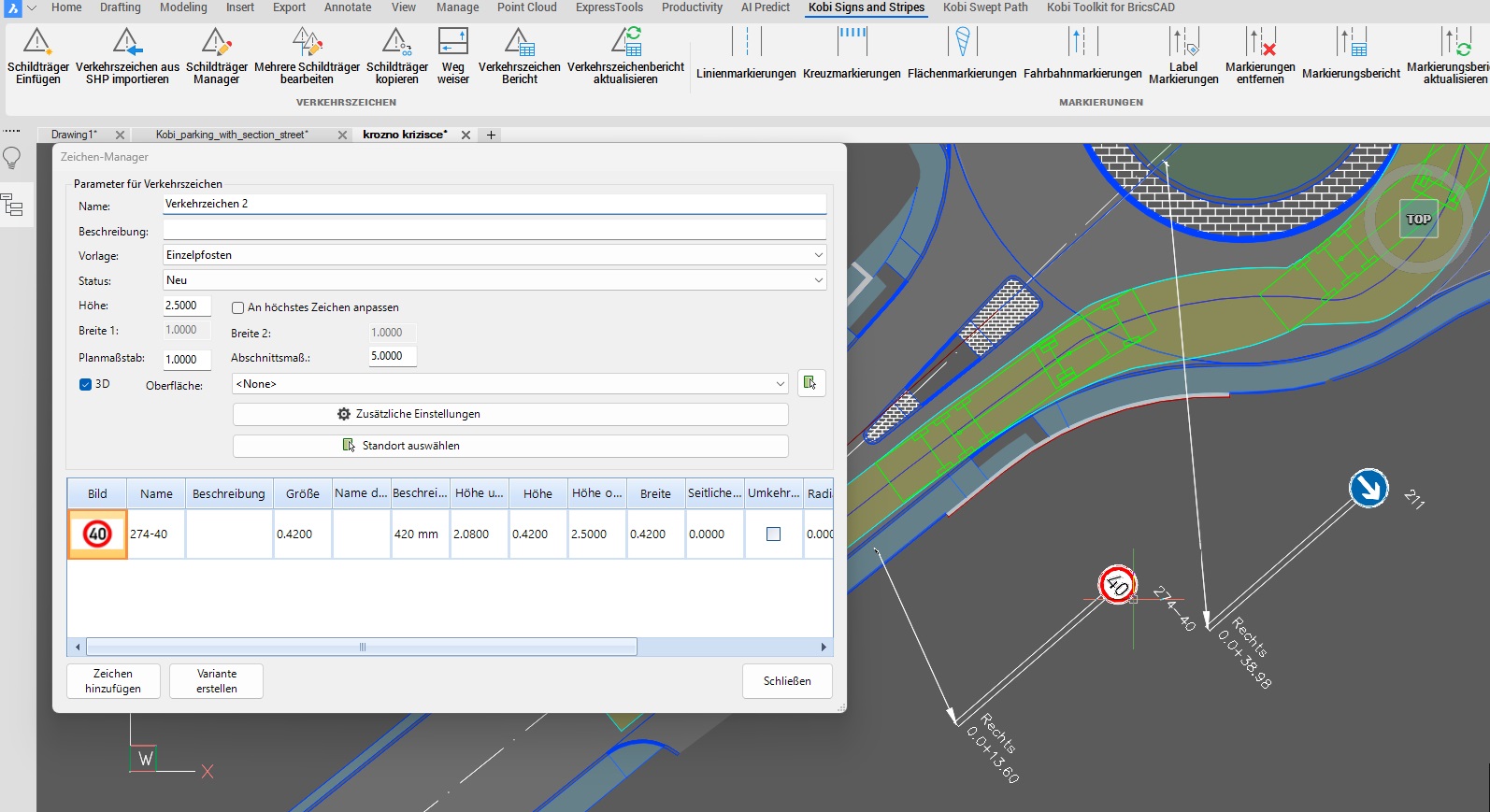Click table cell '274-40'
The height and width of the screenshot is (812, 1490).
click(x=156, y=534)
